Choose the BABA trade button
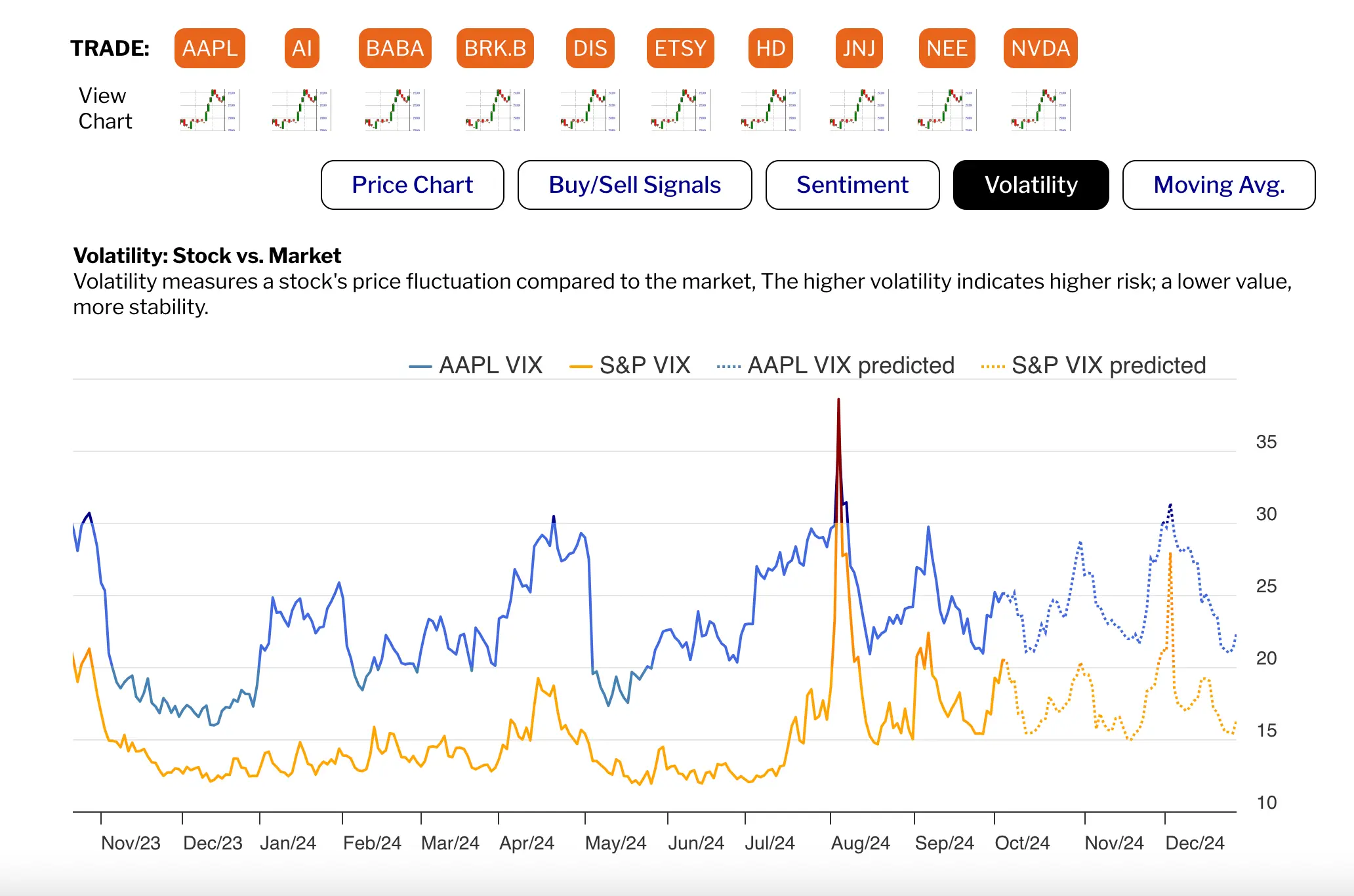 [x=395, y=49]
